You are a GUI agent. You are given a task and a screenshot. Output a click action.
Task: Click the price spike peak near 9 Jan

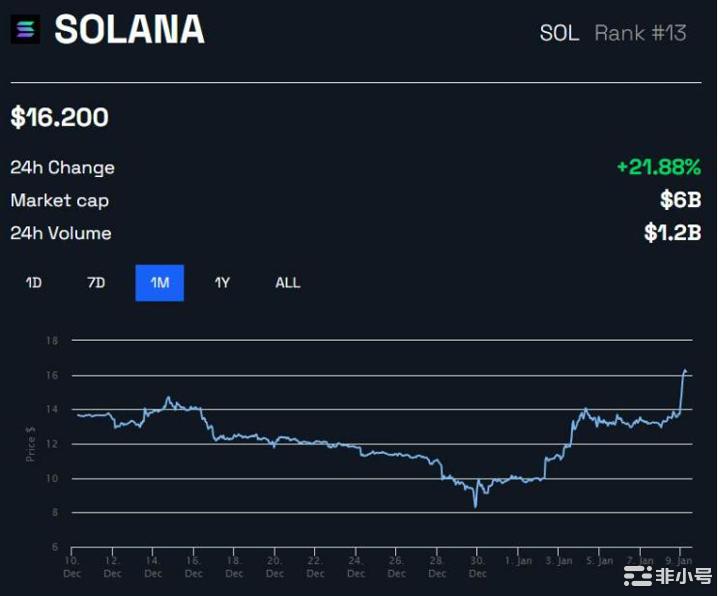[685, 371]
